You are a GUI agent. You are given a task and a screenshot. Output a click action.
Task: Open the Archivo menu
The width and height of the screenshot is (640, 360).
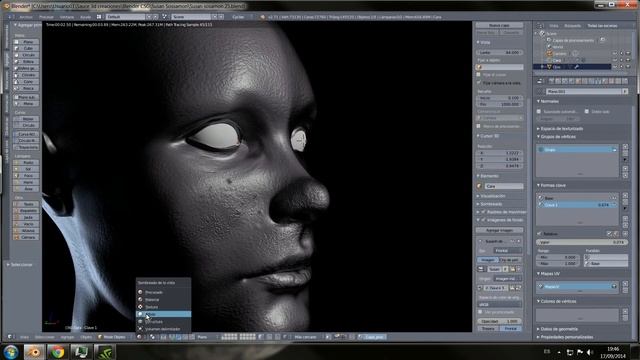coord(26,17)
